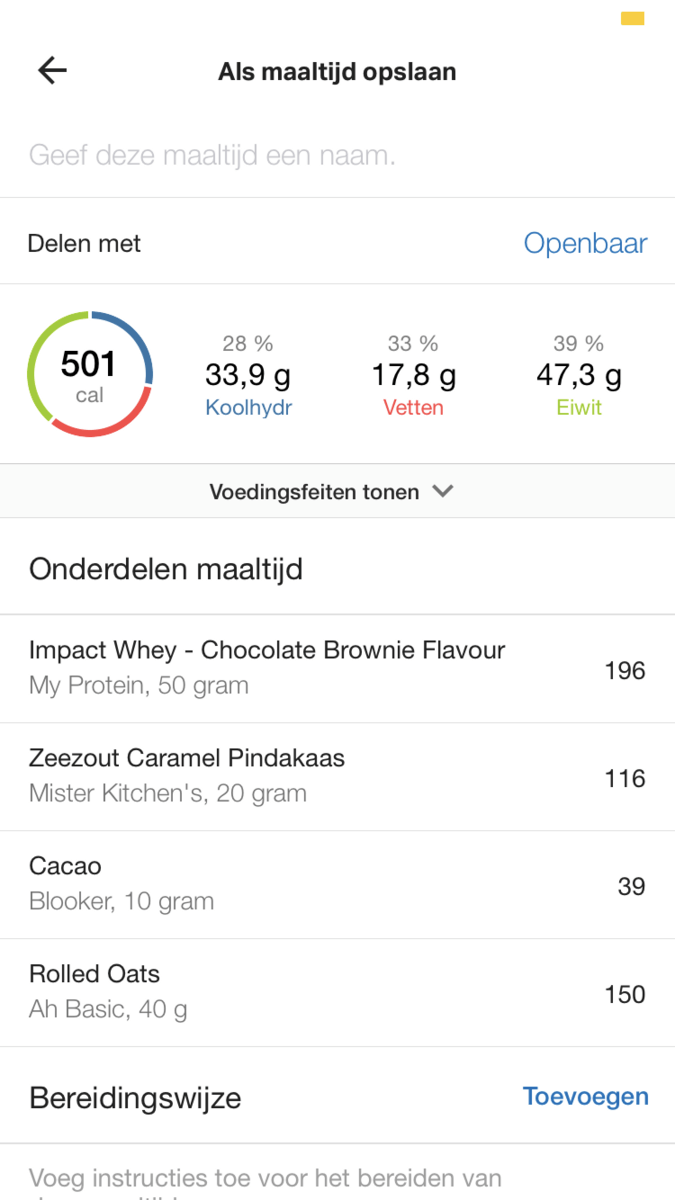Viewport: 675px width, 1200px height.
Task: Tap the Koolhydr carbs value
Action: click(248, 376)
